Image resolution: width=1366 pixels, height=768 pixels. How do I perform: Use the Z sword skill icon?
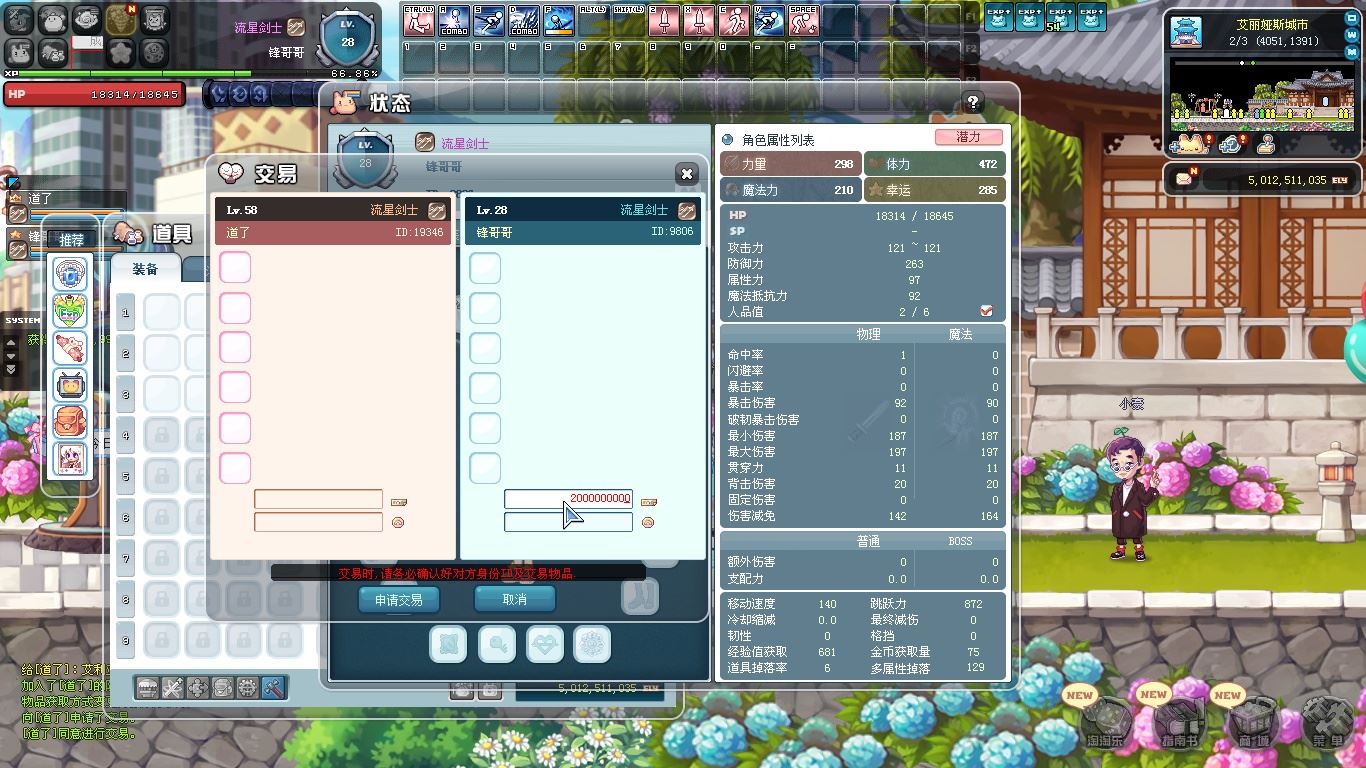pos(664,21)
